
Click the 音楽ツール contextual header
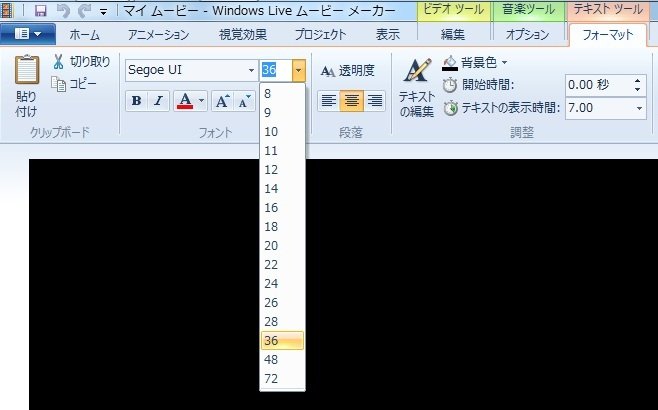(528, 10)
